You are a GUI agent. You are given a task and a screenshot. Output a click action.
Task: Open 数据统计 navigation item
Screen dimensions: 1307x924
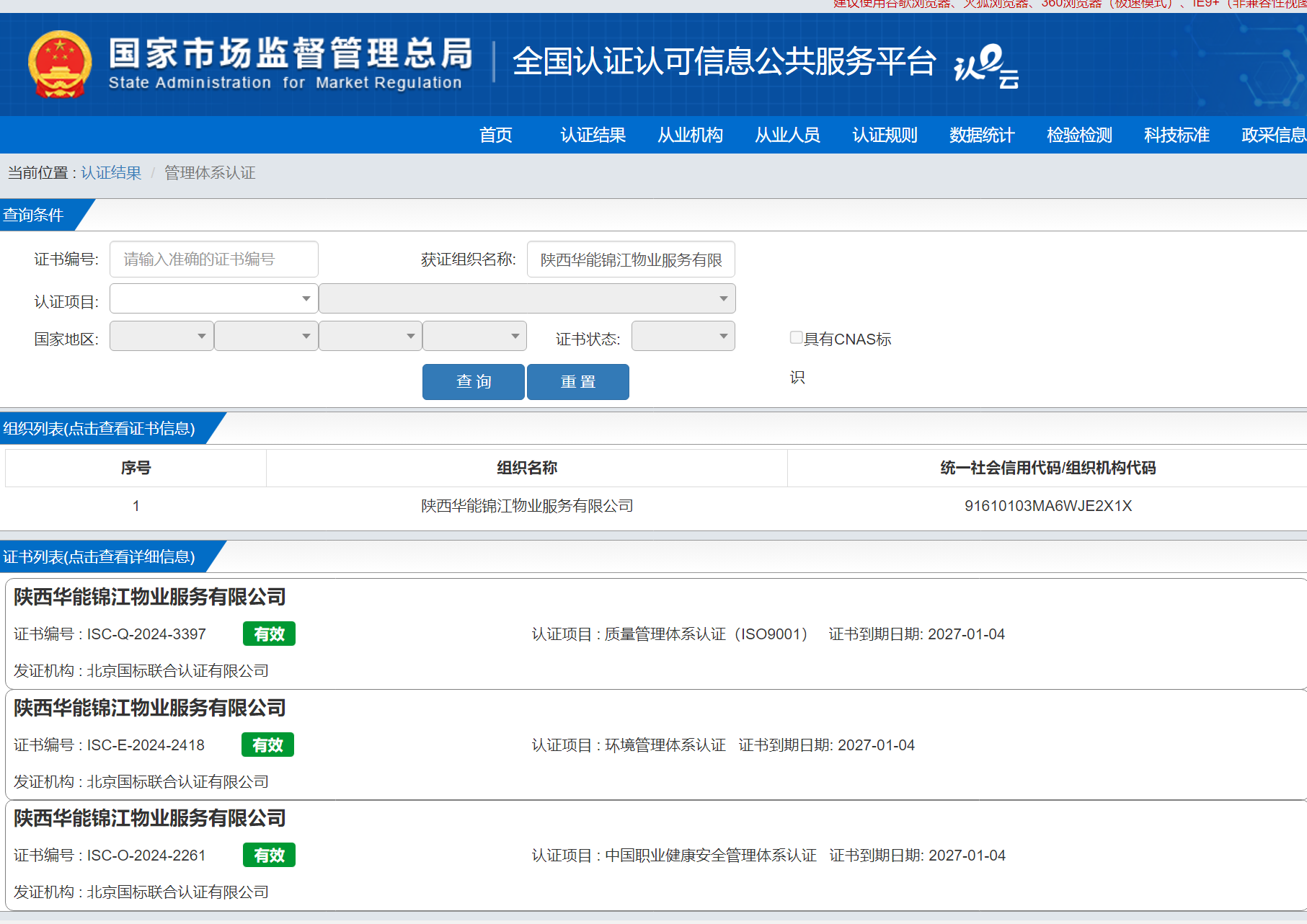point(983,135)
